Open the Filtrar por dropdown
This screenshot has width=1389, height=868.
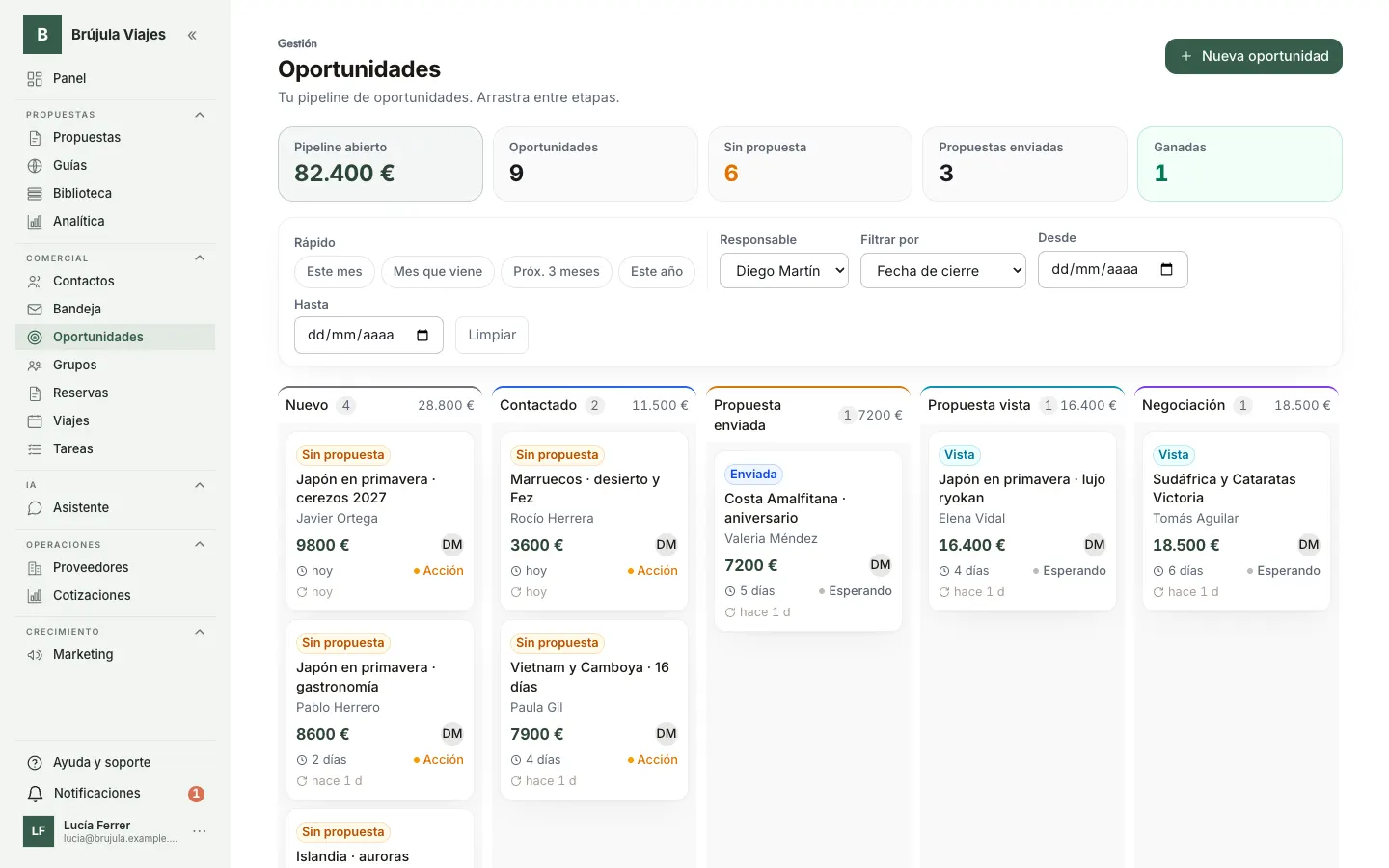tap(943, 271)
